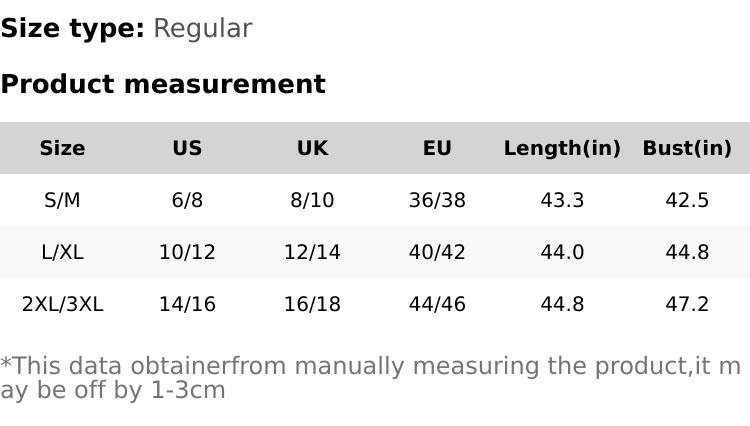Click the Size column header

[62, 149]
